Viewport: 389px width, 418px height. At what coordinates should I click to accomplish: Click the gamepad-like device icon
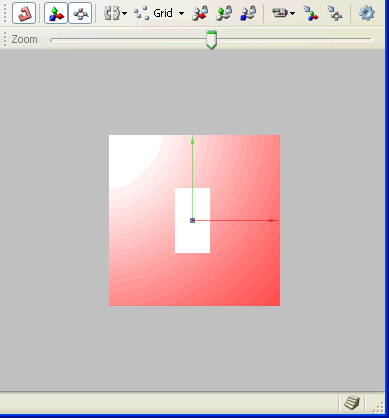point(280,13)
